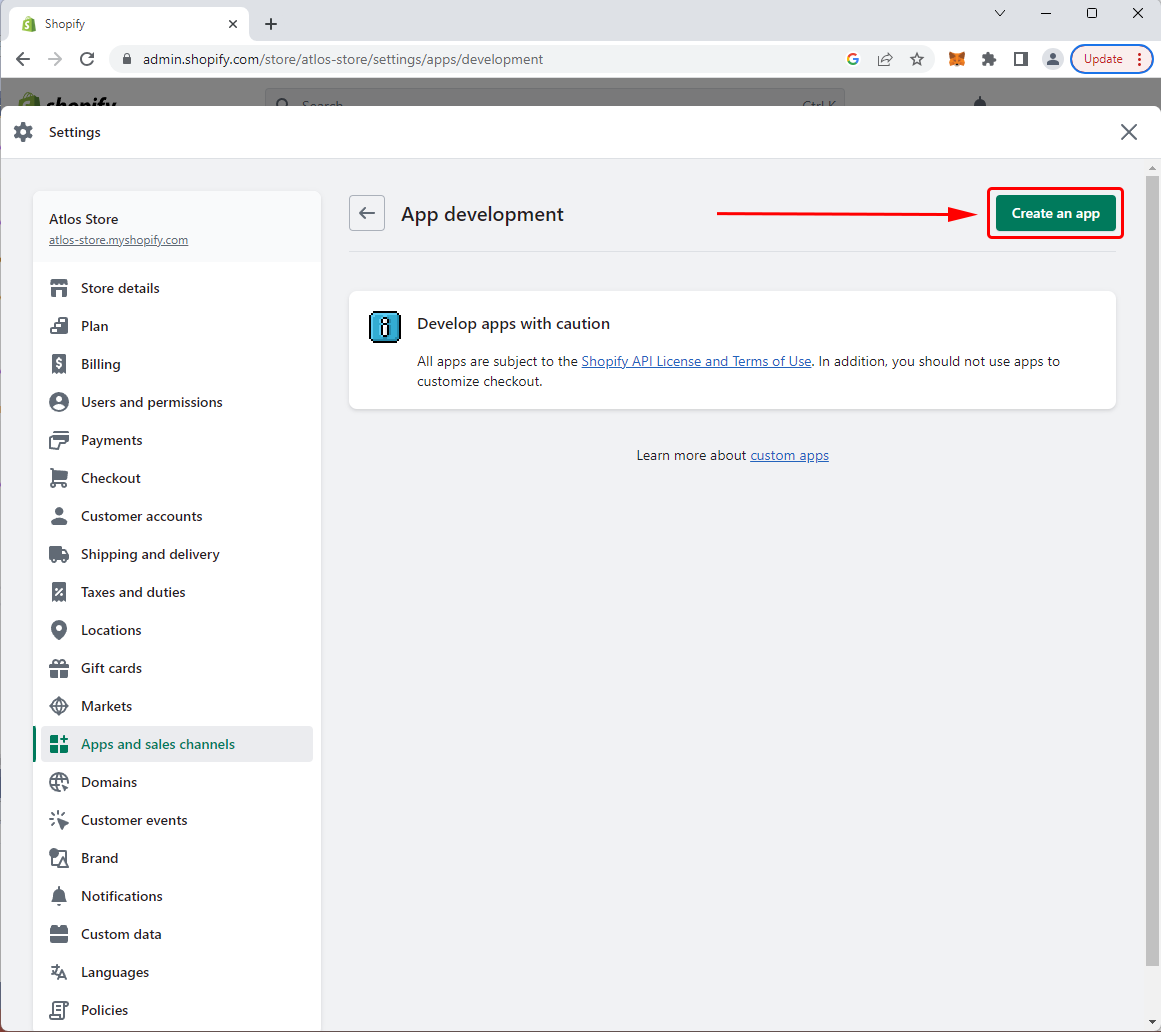
Task: Close the Settings panel with the X
Action: click(x=1128, y=132)
